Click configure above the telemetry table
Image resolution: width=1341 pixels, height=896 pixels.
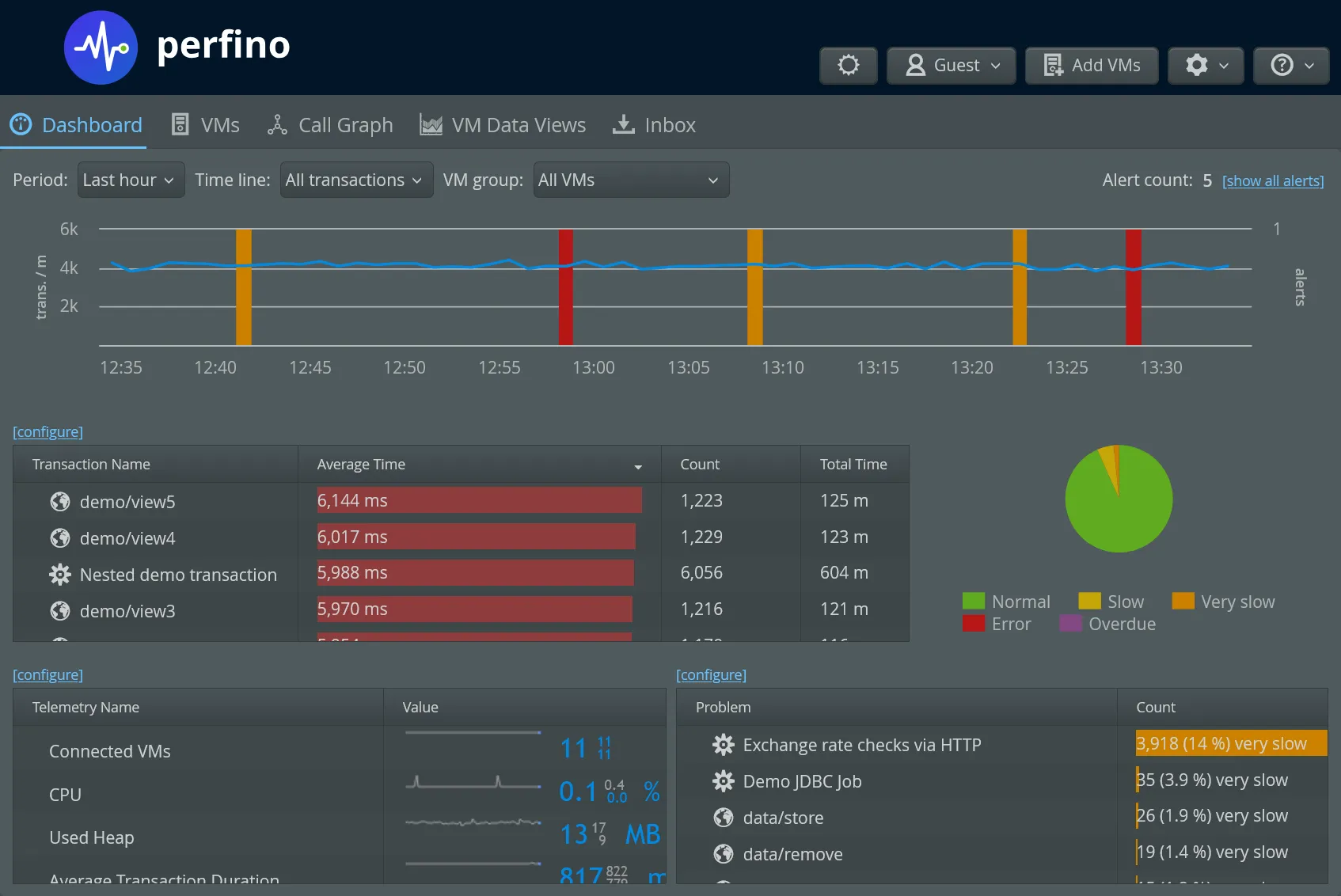(47, 674)
